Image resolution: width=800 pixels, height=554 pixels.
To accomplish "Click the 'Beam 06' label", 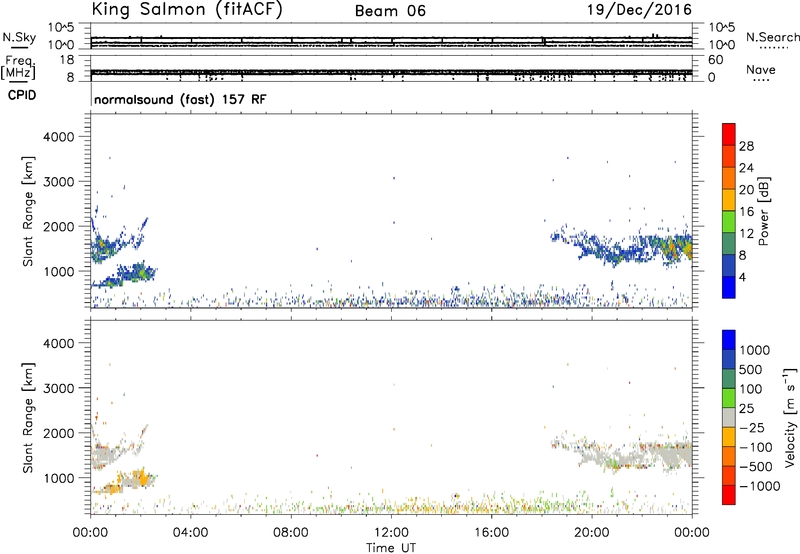I will tap(390, 11).
